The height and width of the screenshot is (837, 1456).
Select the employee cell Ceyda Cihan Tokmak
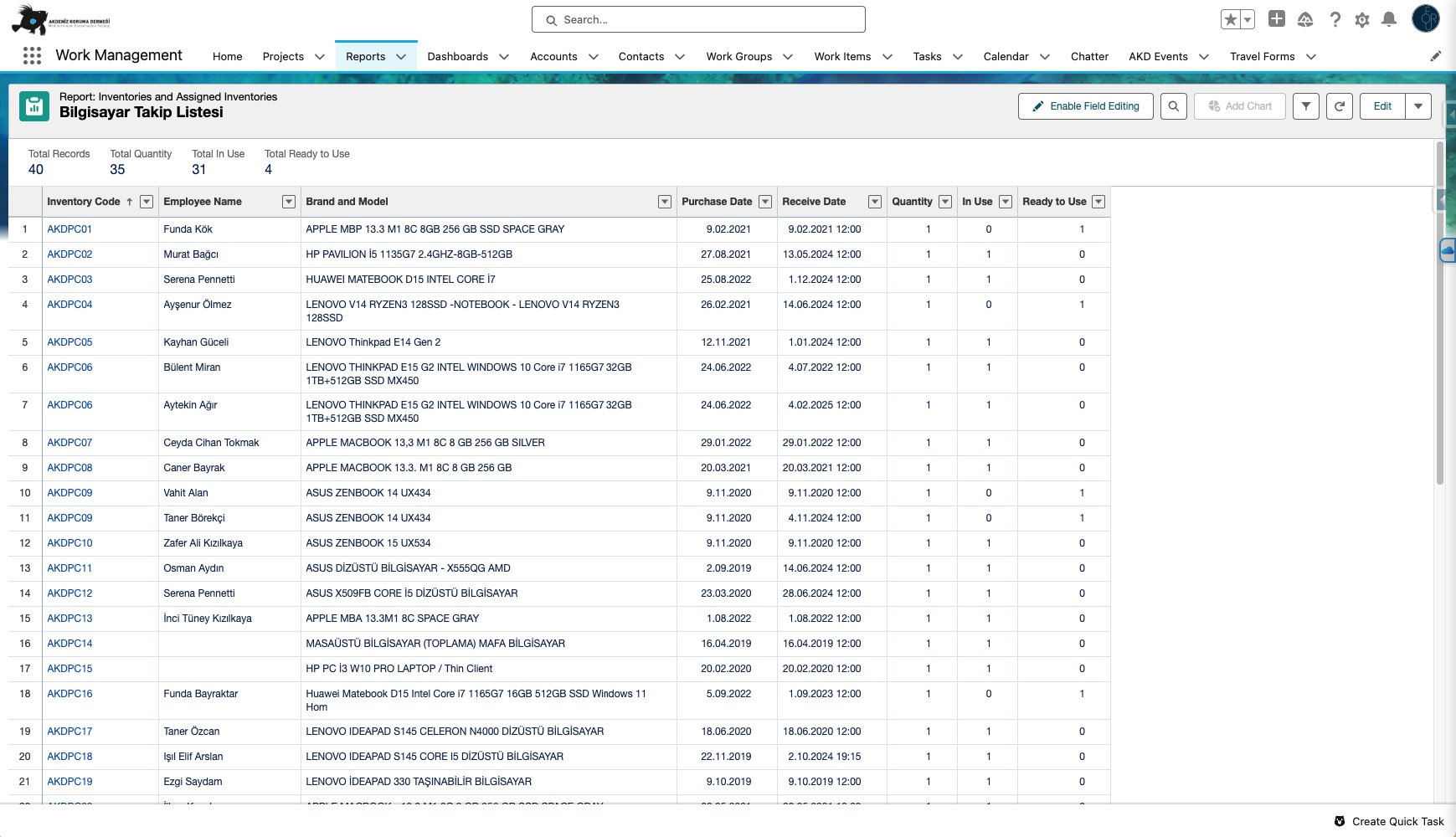[229, 443]
